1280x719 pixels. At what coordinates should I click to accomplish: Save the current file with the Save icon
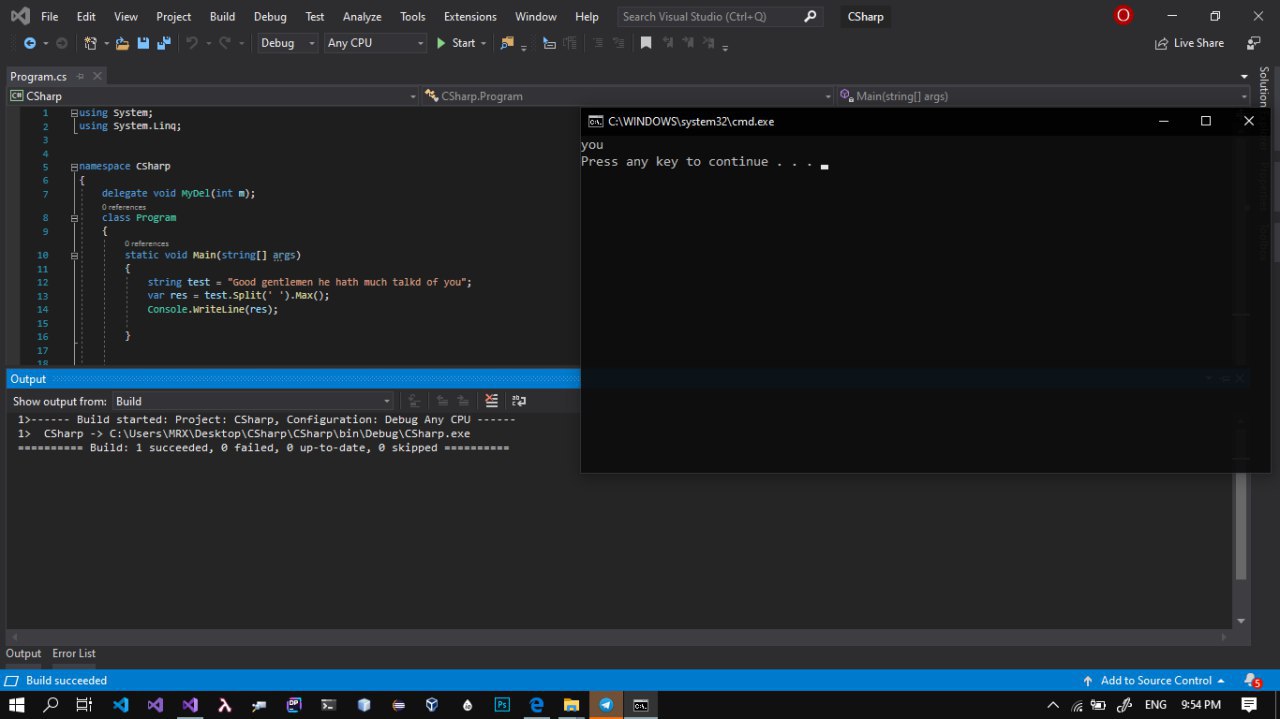(143, 43)
